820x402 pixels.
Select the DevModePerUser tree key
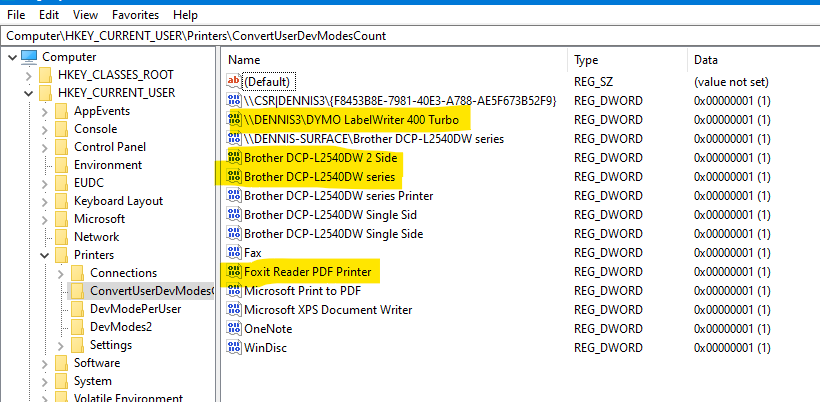(135, 309)
